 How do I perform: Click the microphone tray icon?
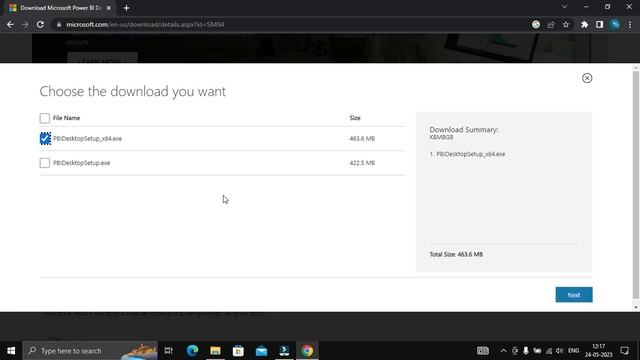[526, 351]
